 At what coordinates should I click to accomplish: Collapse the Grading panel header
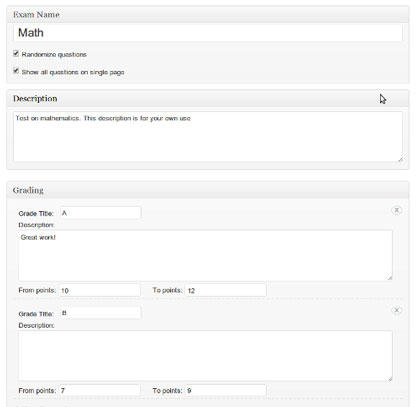pos(208,190)
